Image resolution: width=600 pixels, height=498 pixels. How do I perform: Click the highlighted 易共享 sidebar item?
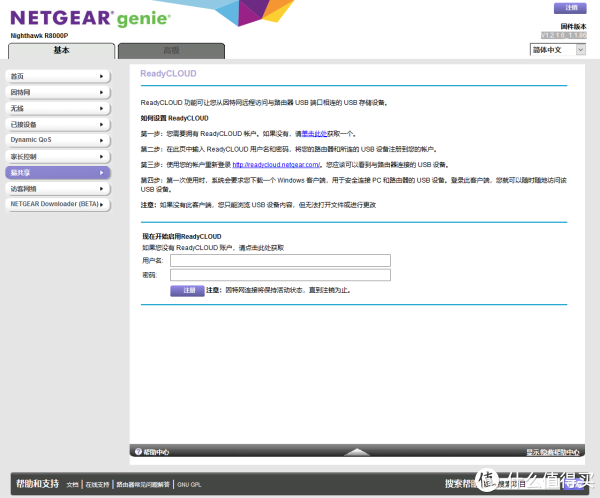pos(58,173)
